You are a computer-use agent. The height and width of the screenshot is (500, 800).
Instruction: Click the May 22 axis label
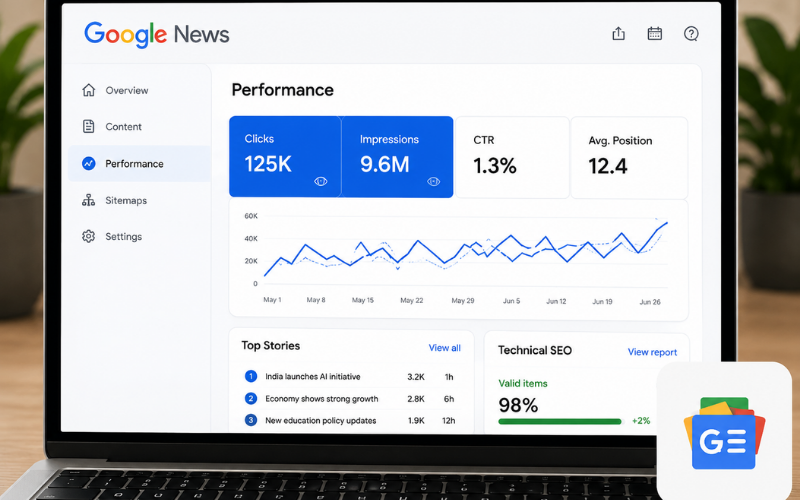pos(412,300)
